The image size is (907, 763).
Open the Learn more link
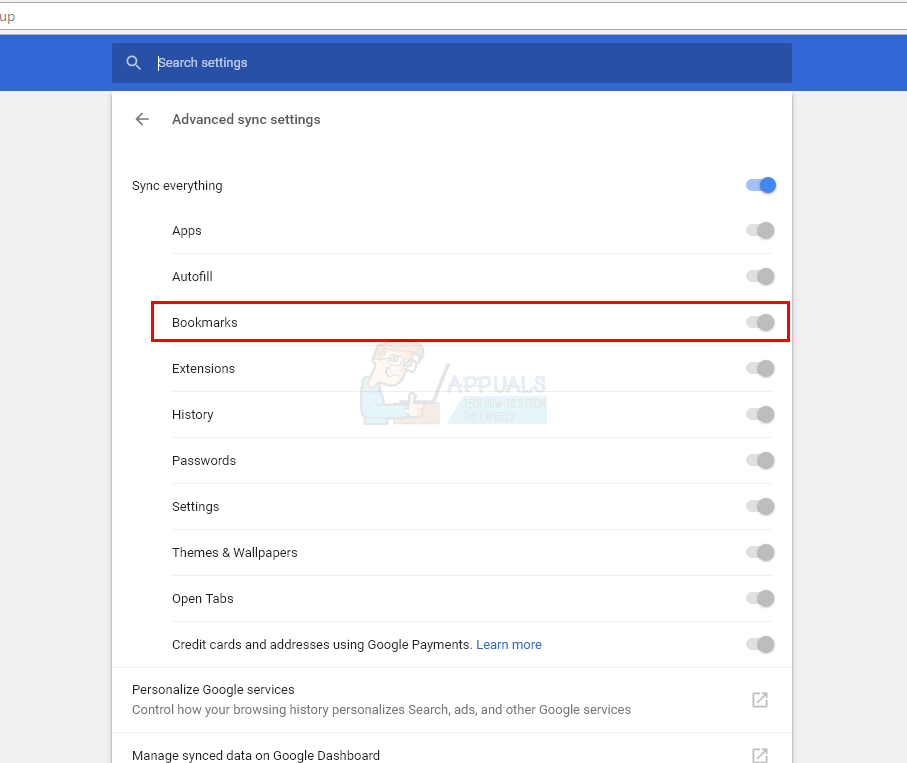point(508,644)
